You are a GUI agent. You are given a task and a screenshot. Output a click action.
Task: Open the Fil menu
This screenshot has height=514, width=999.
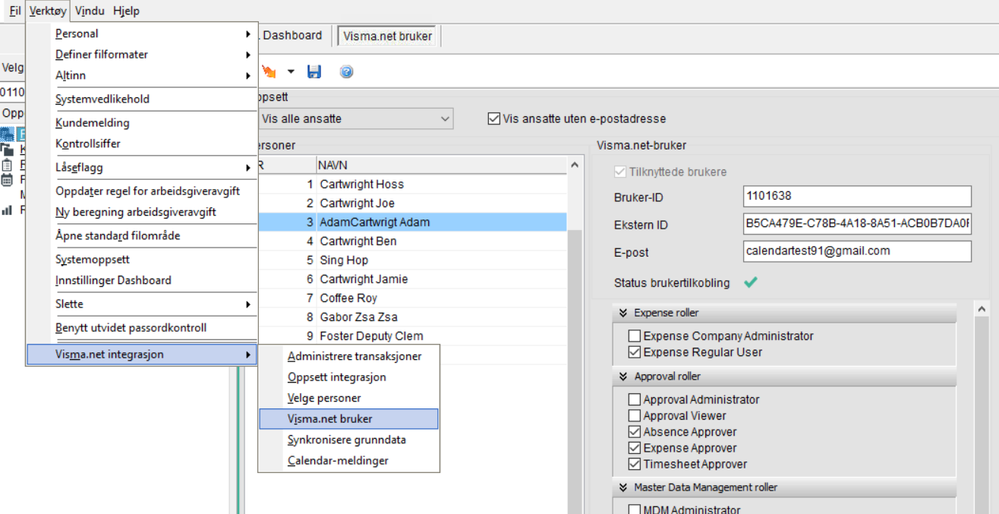(x=15, y=11)
